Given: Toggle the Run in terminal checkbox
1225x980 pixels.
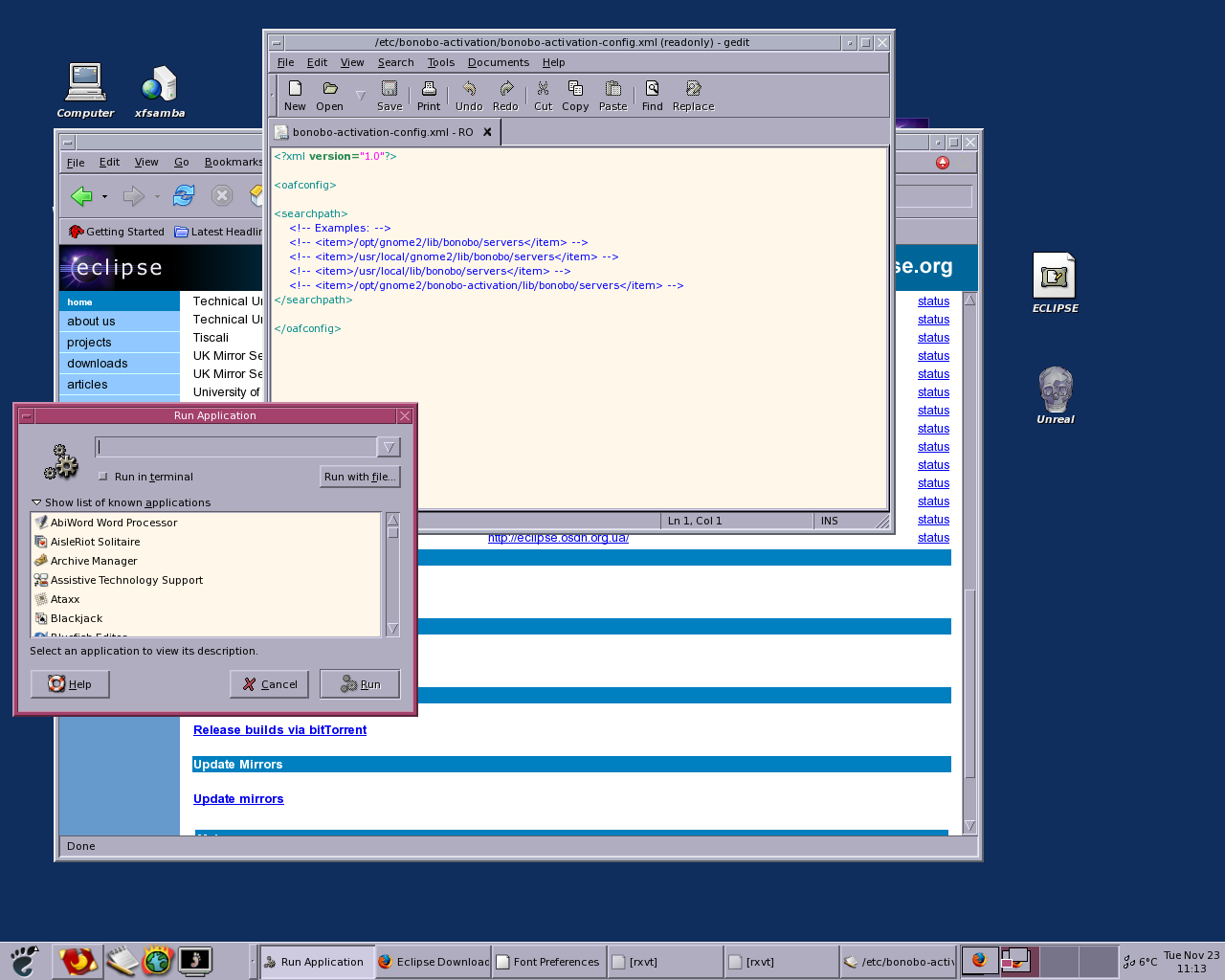Looking at the screenshot, I should [102, 477].
